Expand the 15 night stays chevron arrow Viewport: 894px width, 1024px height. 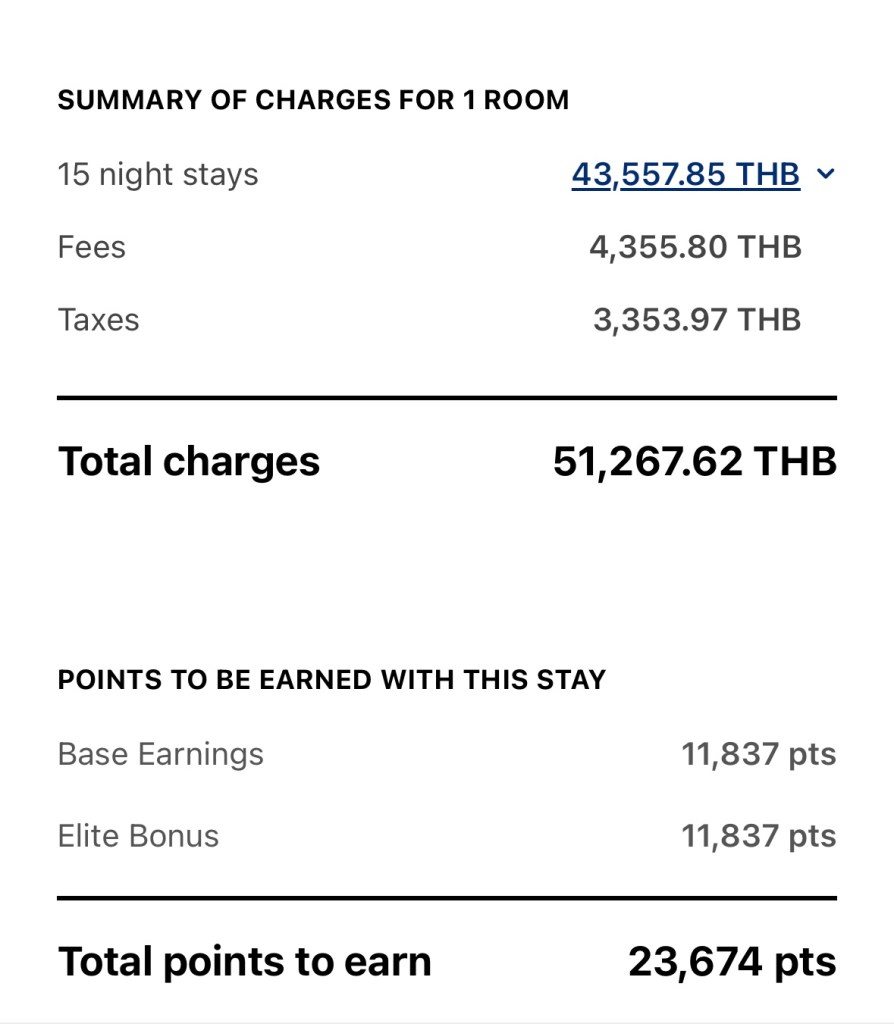[825, 175]
